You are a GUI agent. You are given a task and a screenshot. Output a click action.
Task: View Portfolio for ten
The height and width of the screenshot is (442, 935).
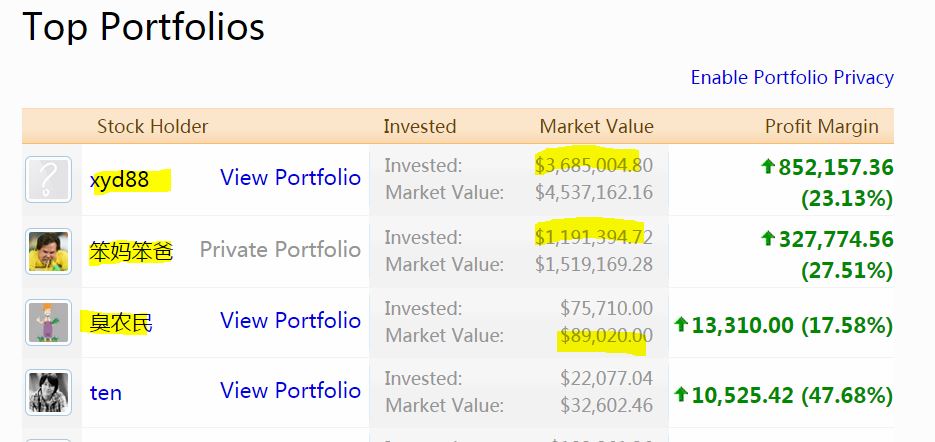[x=290, y=390]
